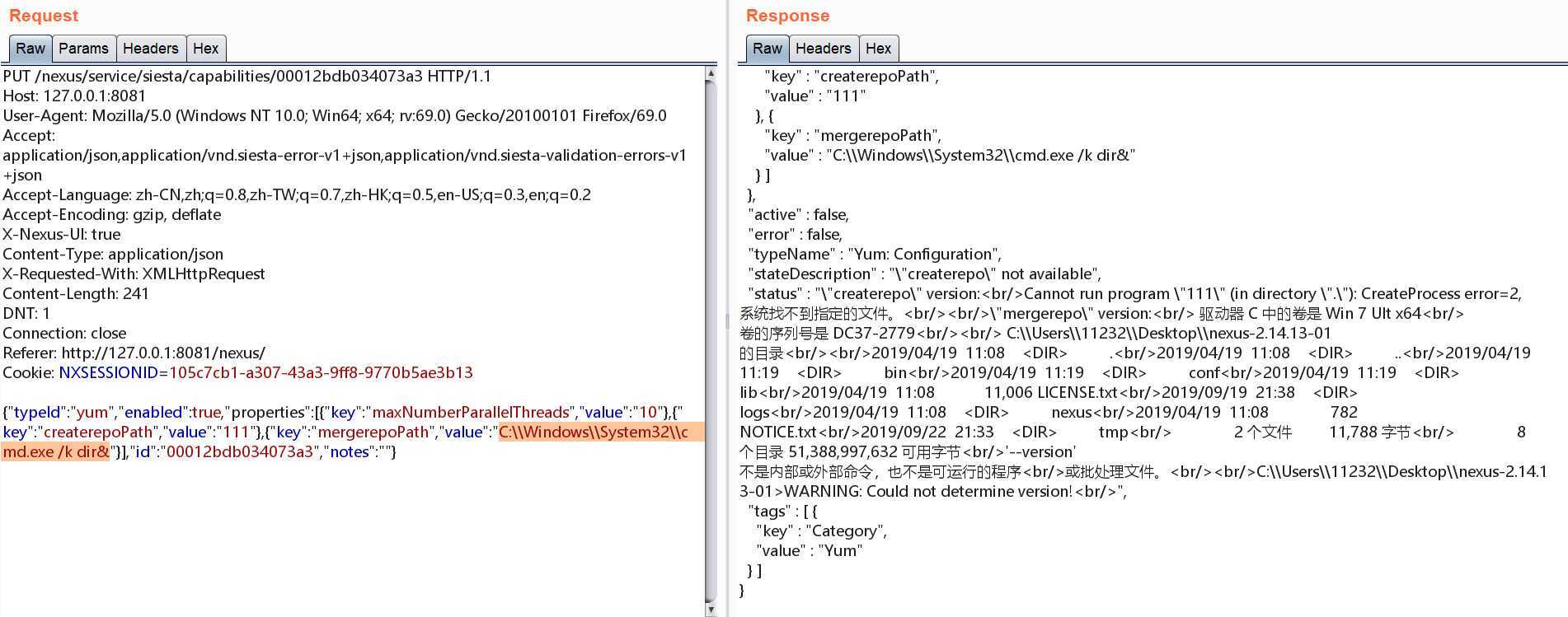1568x617 pixels.
Task: Switch to the Request Raw tab
Action: [31, 49]
